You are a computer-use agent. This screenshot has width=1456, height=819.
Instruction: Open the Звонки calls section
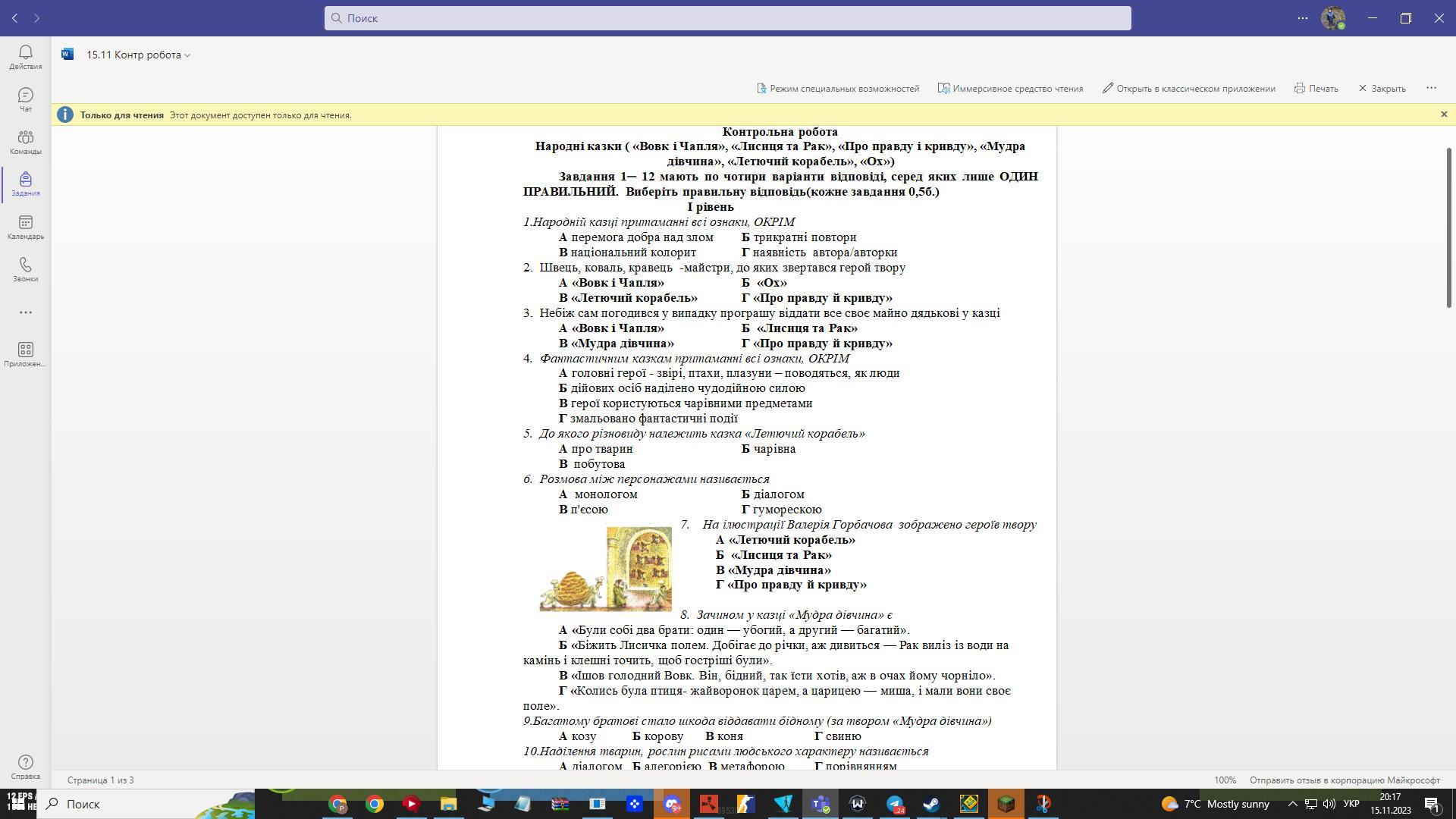[25, 269]
